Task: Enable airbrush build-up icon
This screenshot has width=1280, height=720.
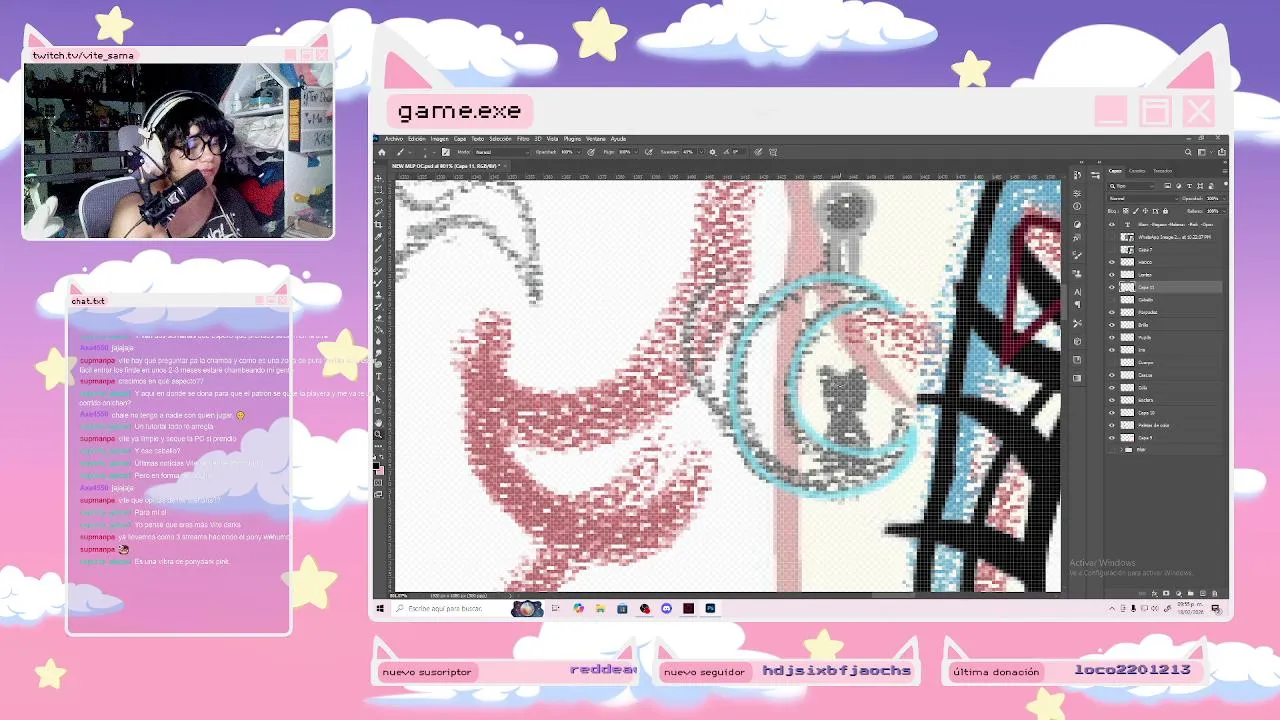Action: pyautogui.click(x=648, y=152)
